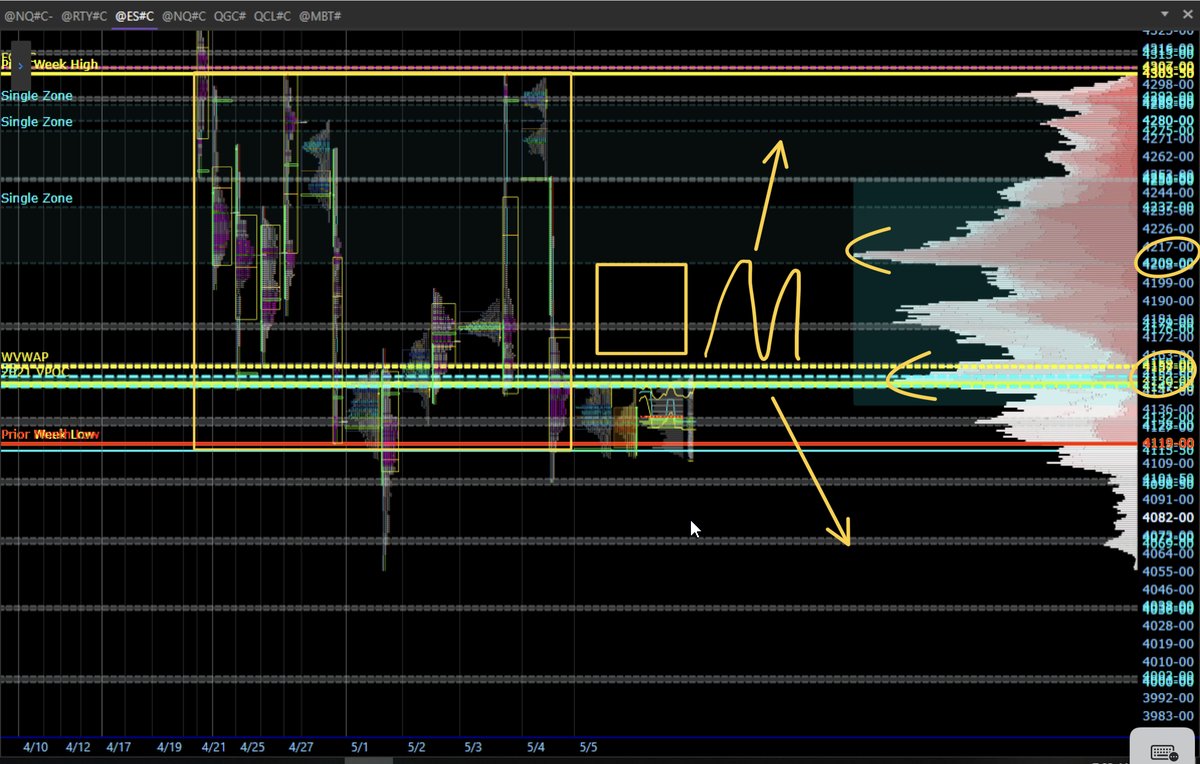Click the 4262-00 price axis label

(x=1169, y=156)
